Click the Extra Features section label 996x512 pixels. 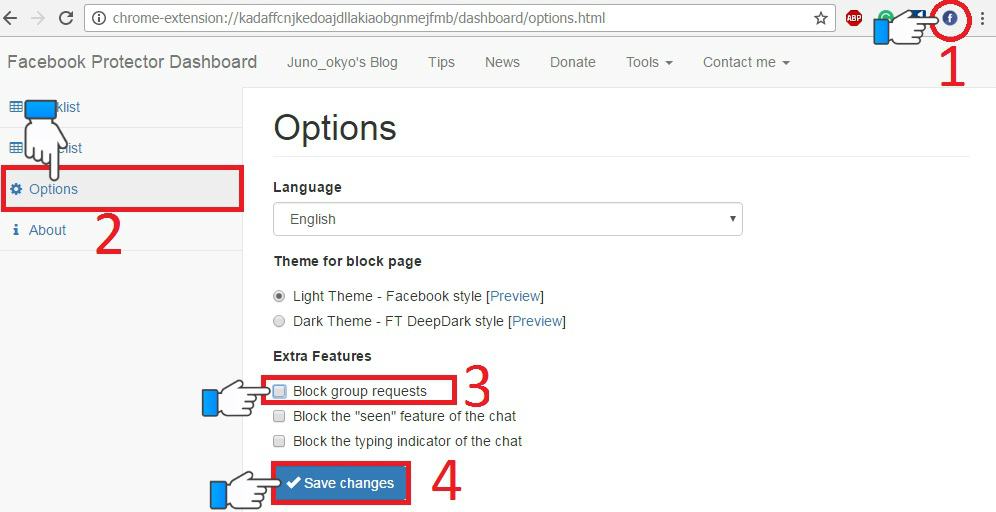pos(323,356)
